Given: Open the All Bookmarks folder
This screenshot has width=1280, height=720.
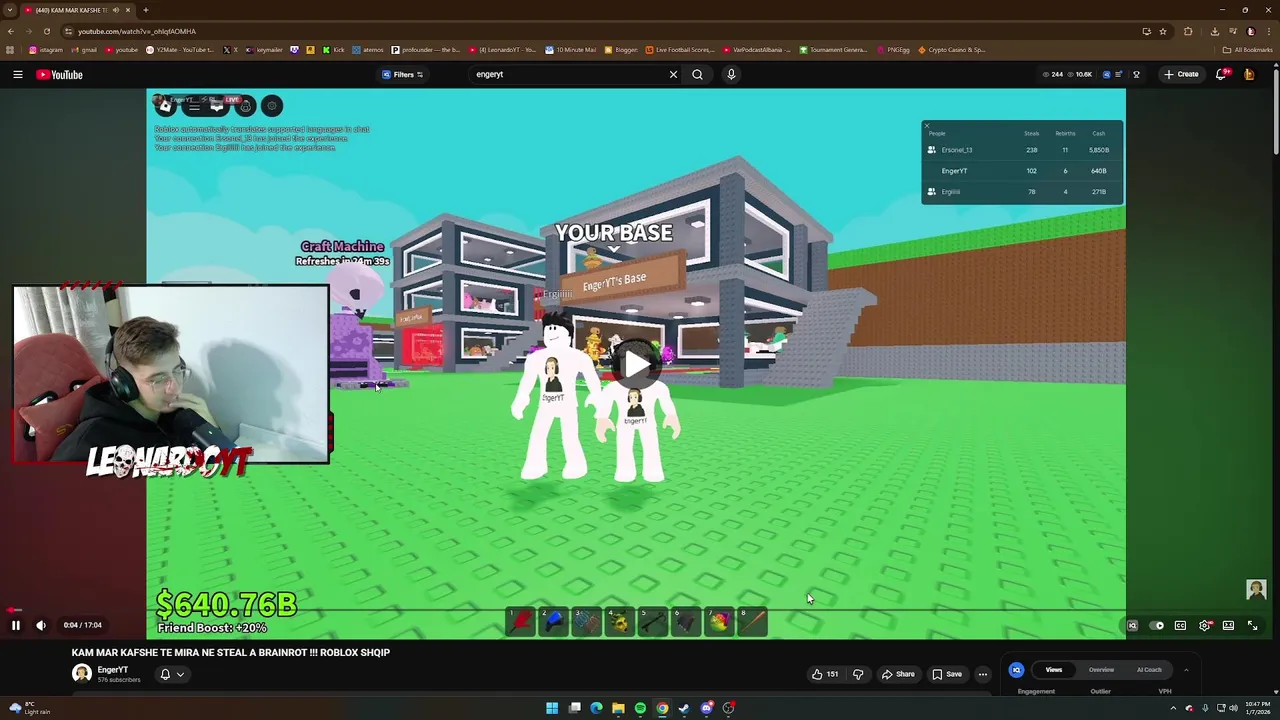Looking at the screenshot, I should 1247,49.
